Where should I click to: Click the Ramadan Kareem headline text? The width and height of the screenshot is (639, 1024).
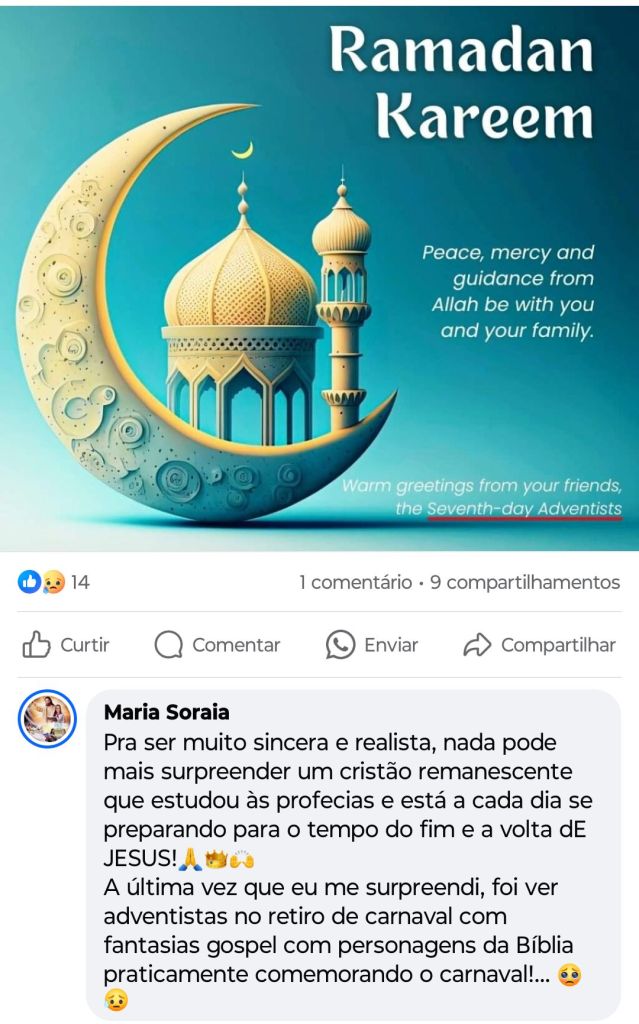click(462, 82)
